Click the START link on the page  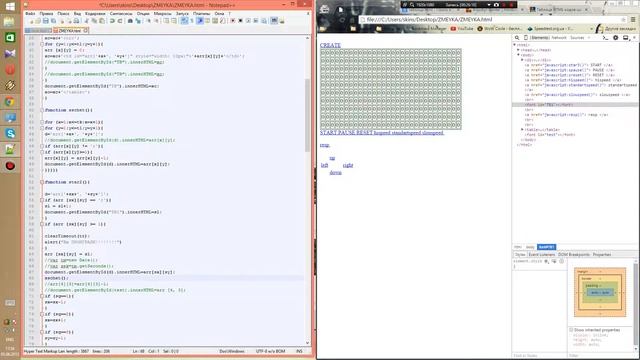click(x=328, y=133)
